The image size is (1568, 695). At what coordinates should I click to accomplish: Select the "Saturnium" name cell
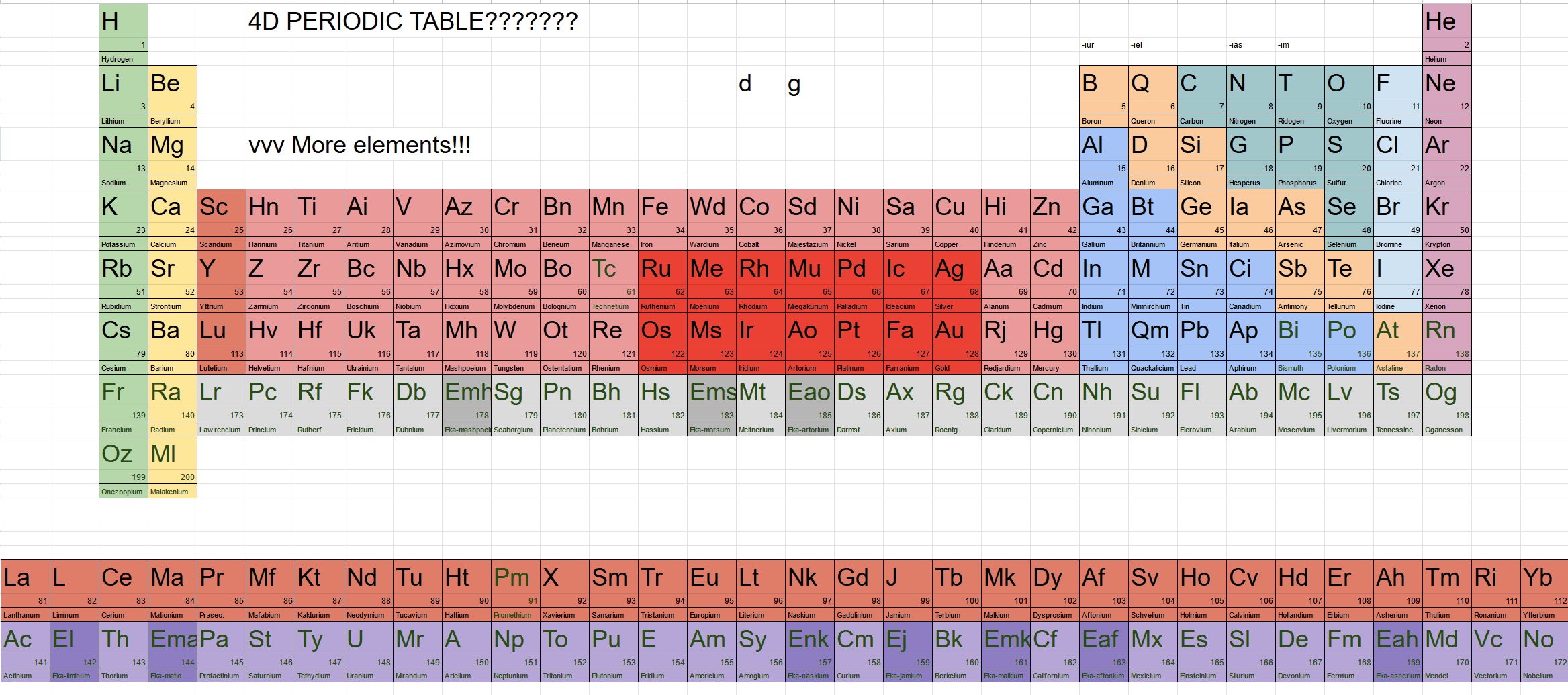pos(271,676)
